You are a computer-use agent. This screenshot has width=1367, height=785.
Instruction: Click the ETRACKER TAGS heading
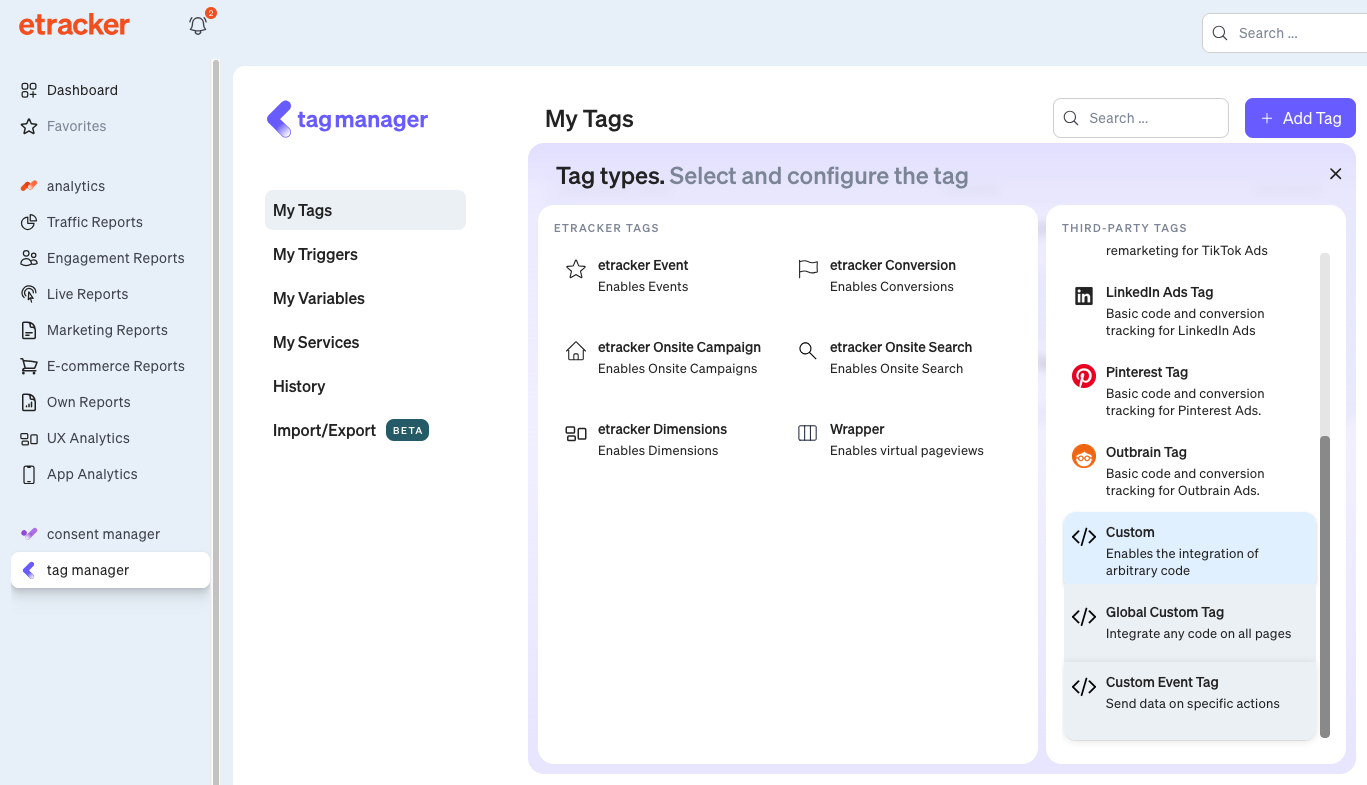(x=606, y=228)
